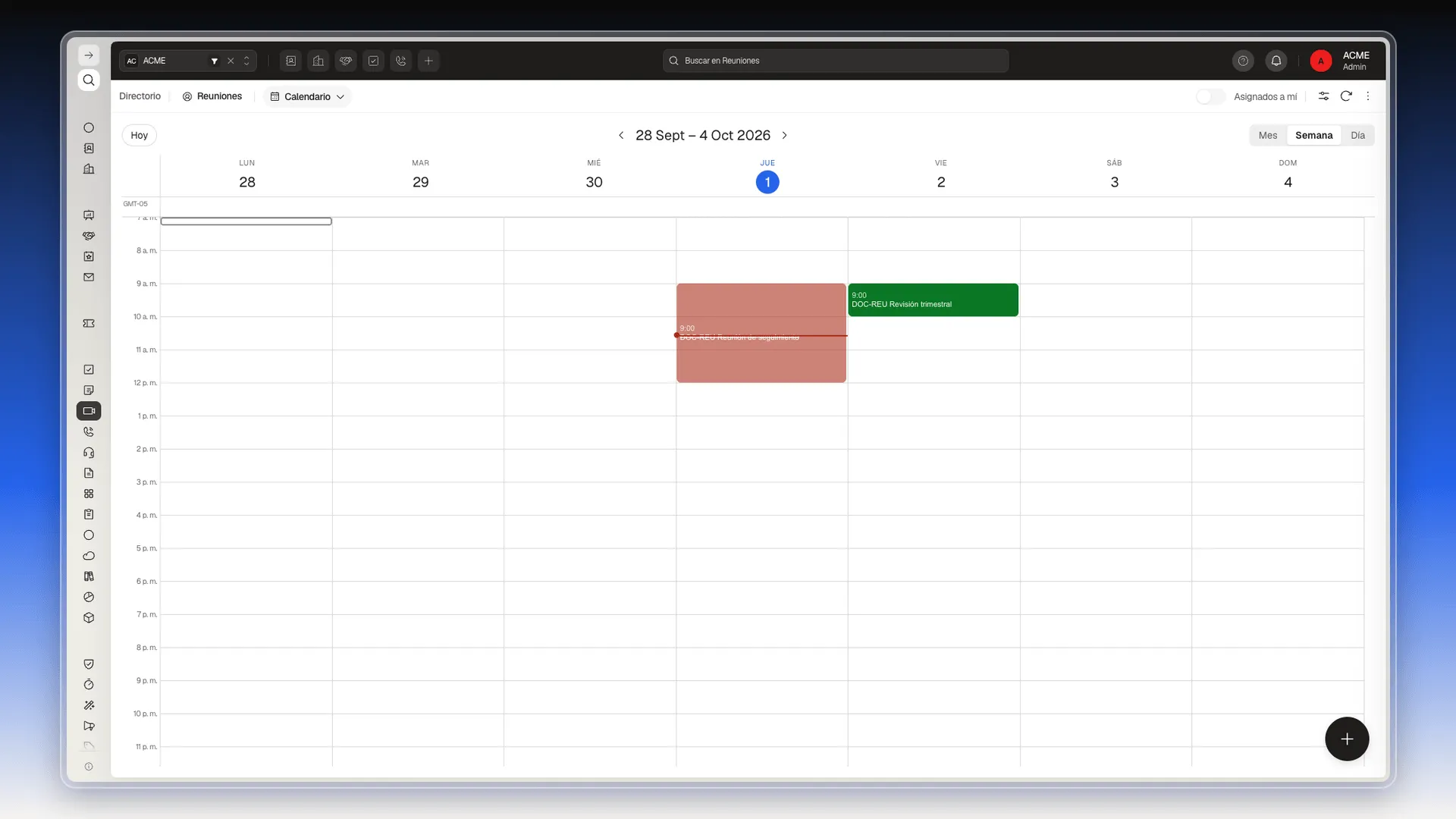Toggle the 'Asignados a mí' switch

point(1210,96)
